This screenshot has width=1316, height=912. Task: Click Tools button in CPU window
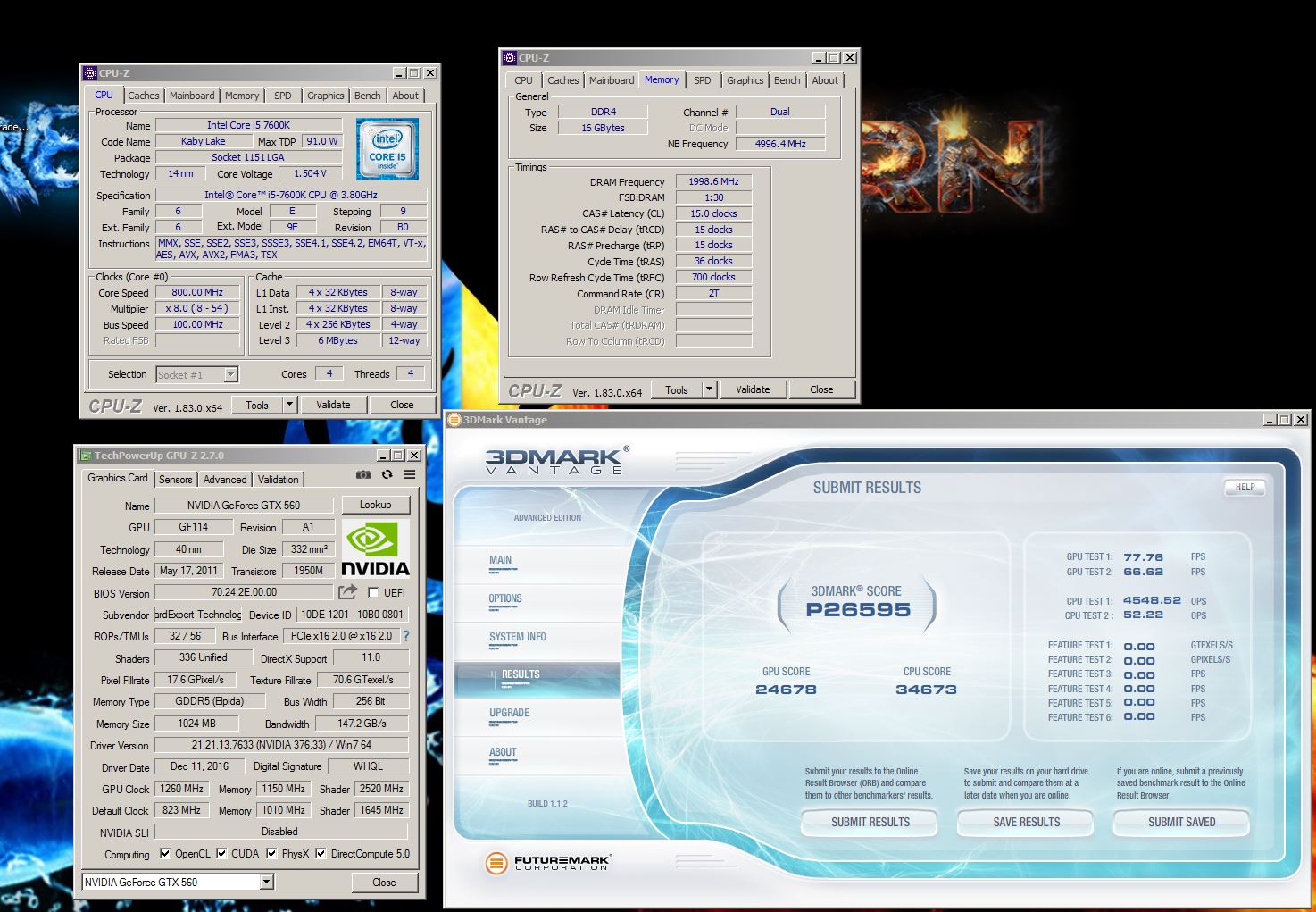(x=257, y=405)
